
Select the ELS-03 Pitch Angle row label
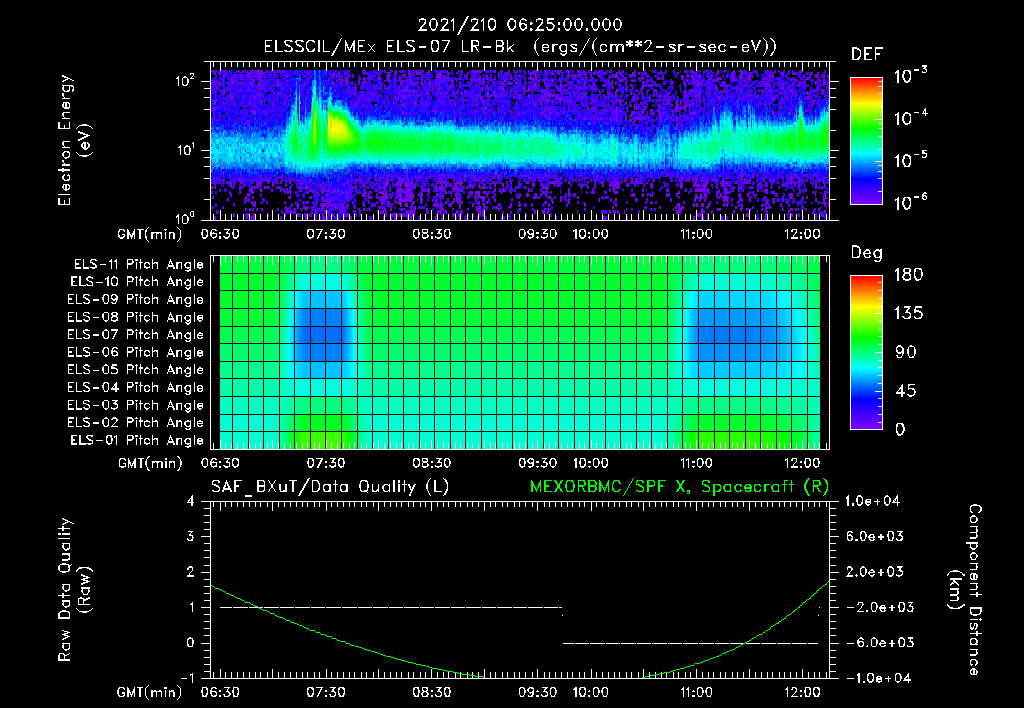pyautogui.click(x=135, y=405)
